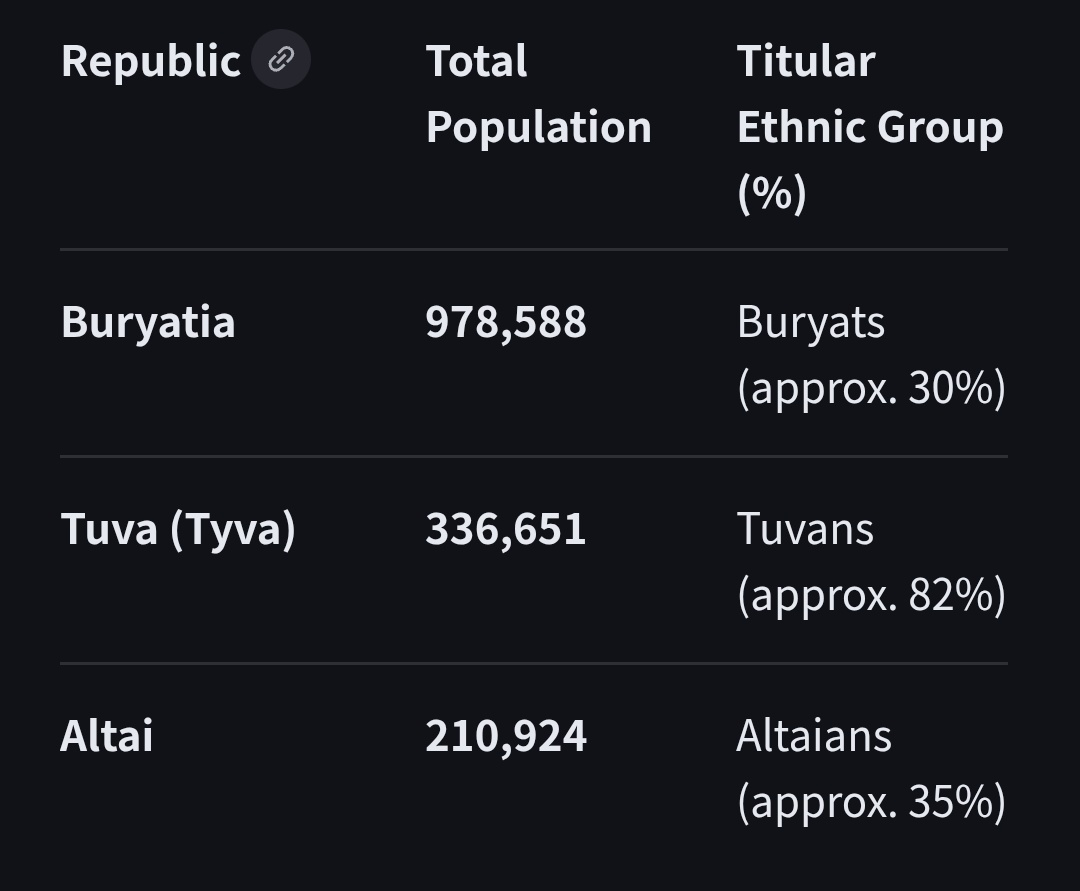Select the Buryatia row label
The height and width of the screenshot is (891, 1080).
(x=148, y=322)
